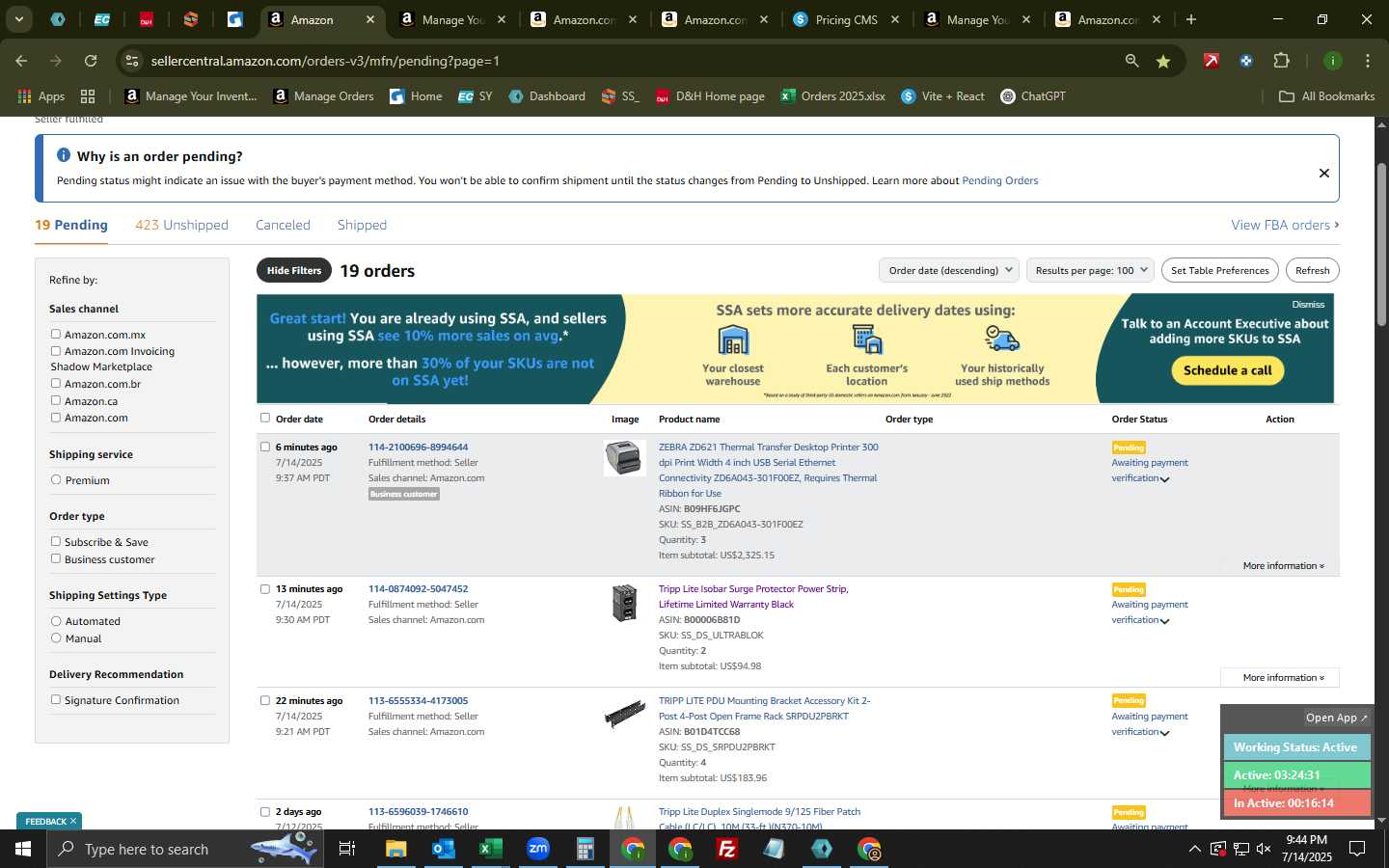Click the Schedule a call button
This screenshot has width=1389, height=868.
[x=1227, y=370]
